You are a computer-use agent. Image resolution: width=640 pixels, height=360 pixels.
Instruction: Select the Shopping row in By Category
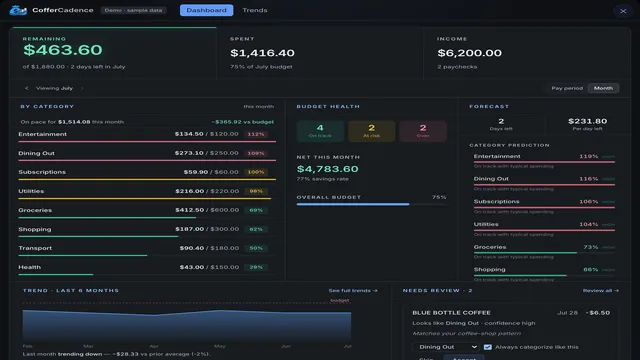click(x=147, y=231)
